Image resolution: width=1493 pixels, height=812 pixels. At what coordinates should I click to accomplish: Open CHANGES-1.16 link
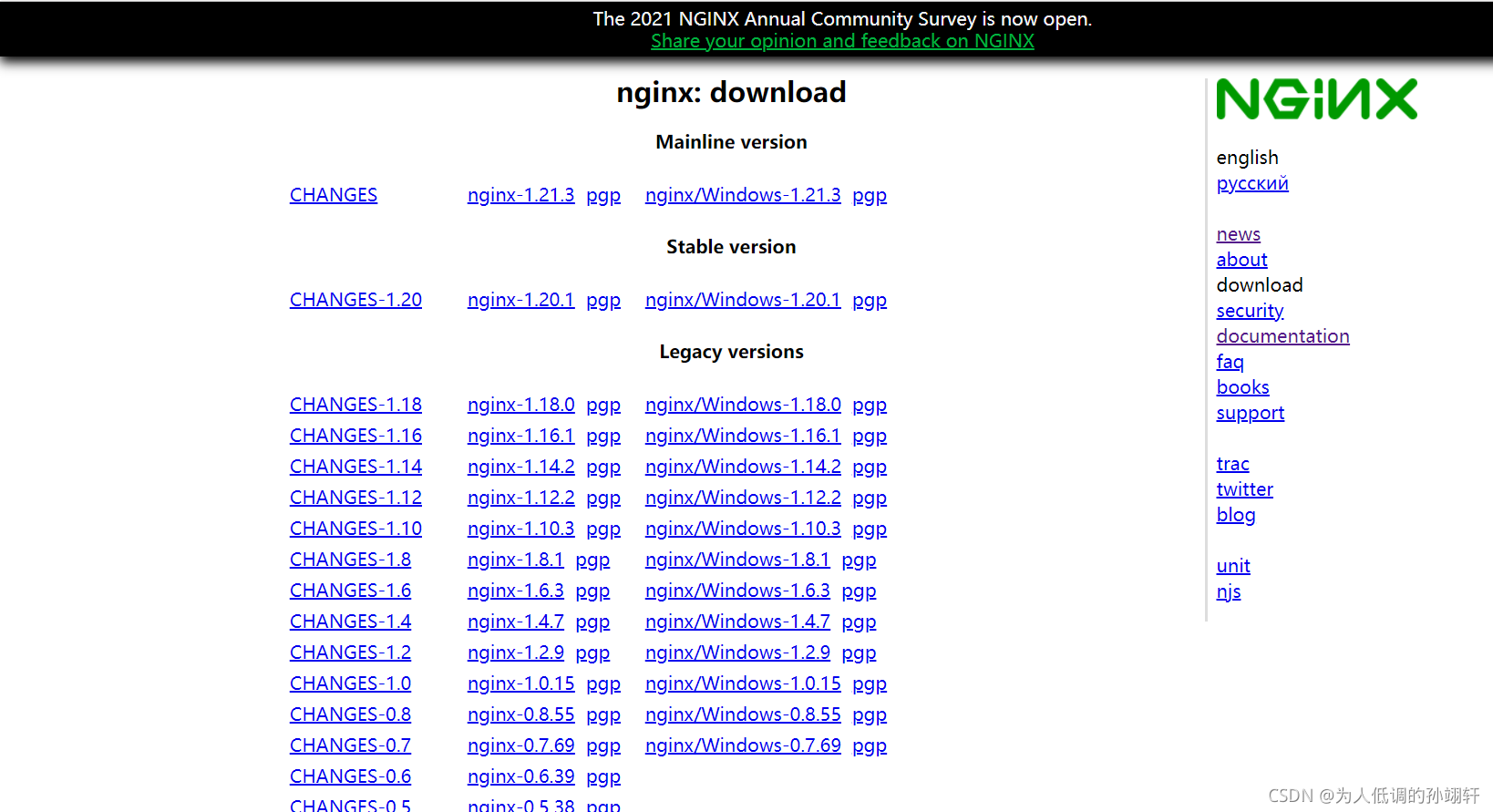355,436
